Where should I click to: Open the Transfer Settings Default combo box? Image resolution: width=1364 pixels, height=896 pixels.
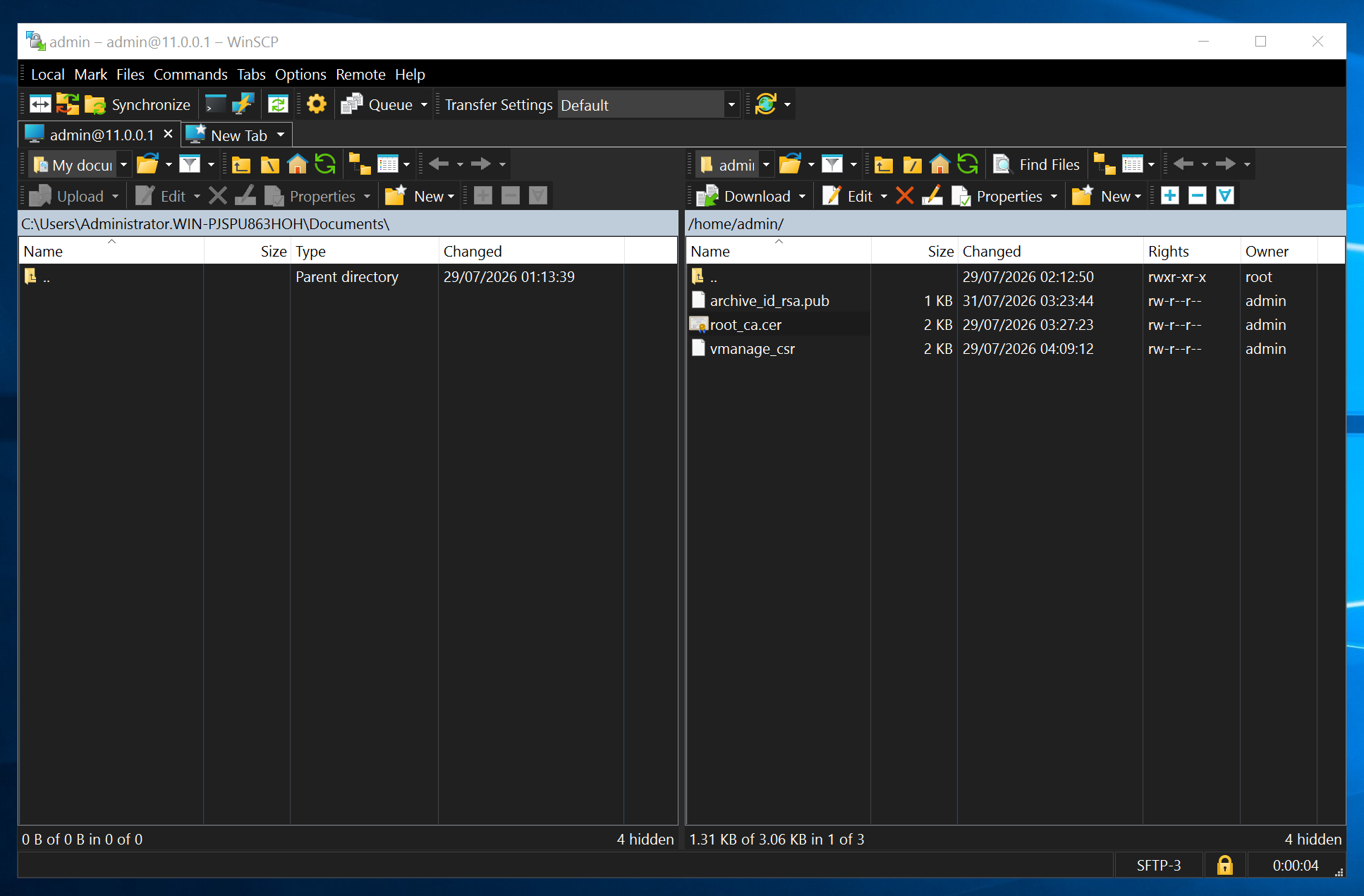648,105
